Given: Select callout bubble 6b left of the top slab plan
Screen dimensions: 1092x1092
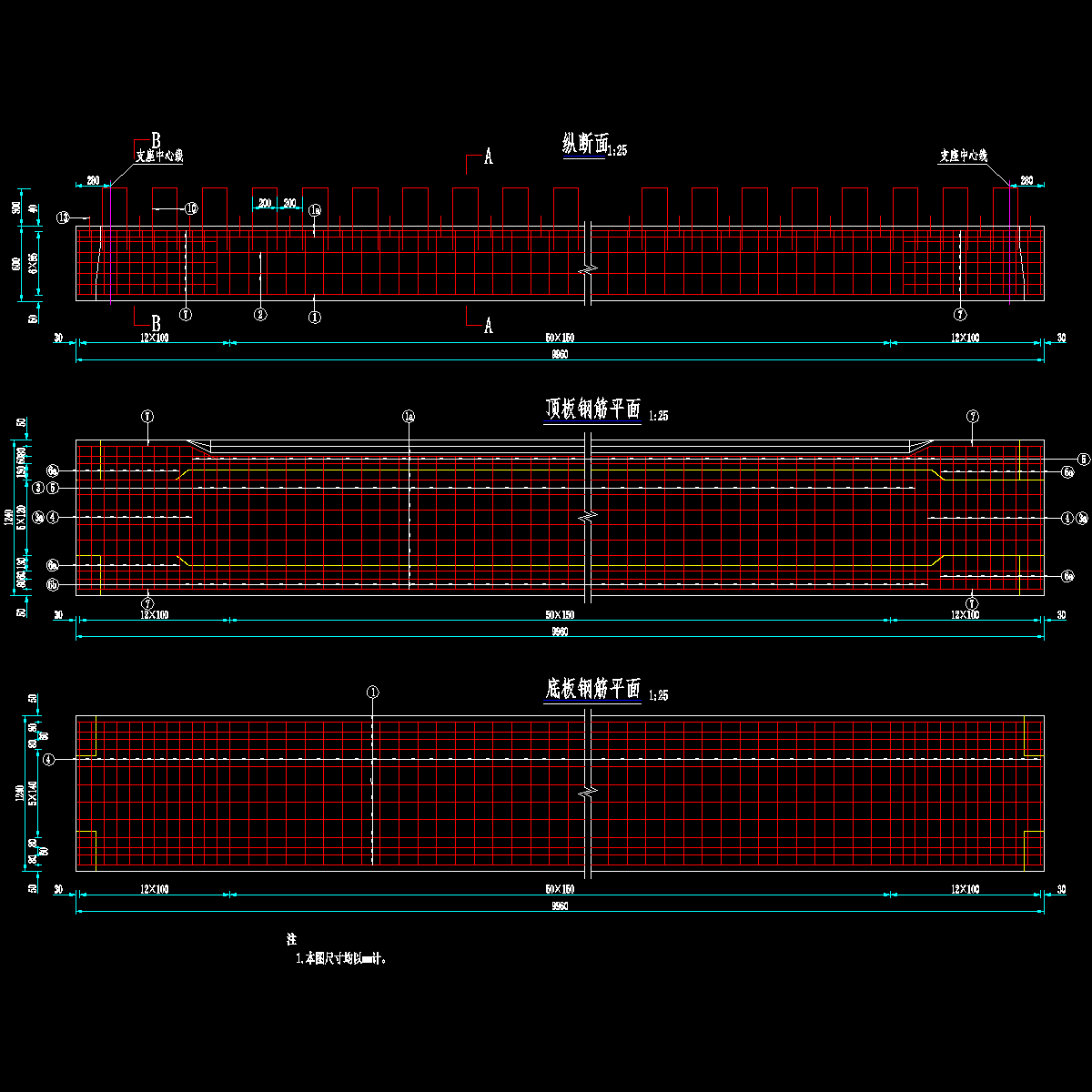Looking at the screenshot, I should [53, 584].
